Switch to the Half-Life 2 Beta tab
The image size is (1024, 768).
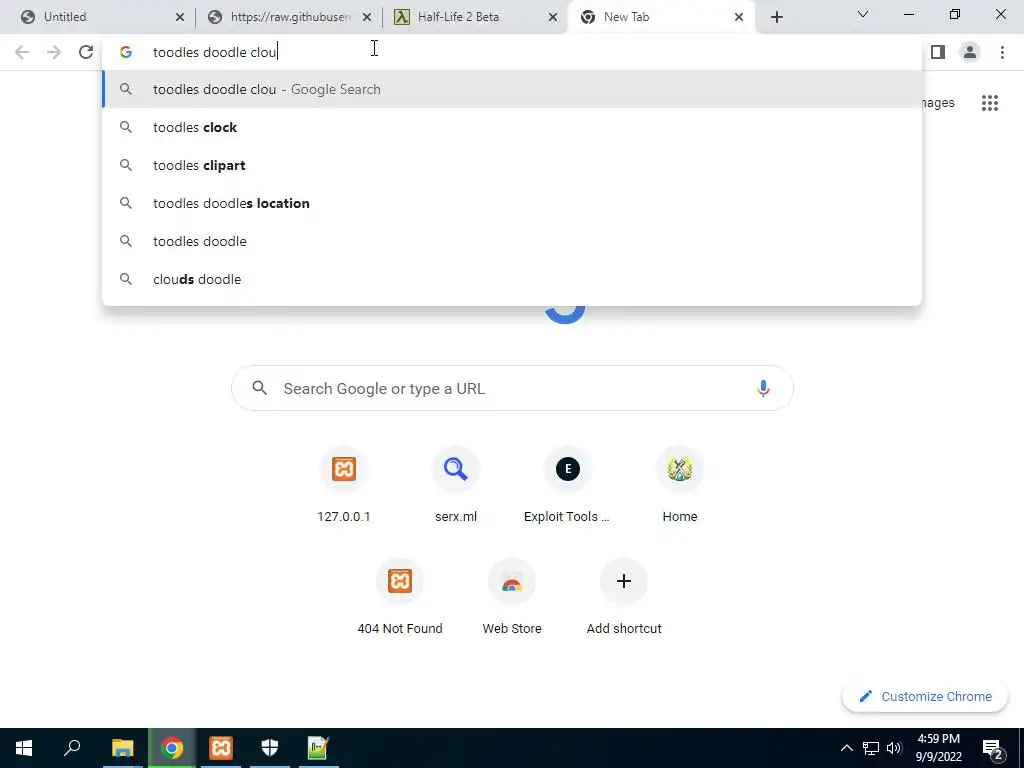click(x=474, y=17)
